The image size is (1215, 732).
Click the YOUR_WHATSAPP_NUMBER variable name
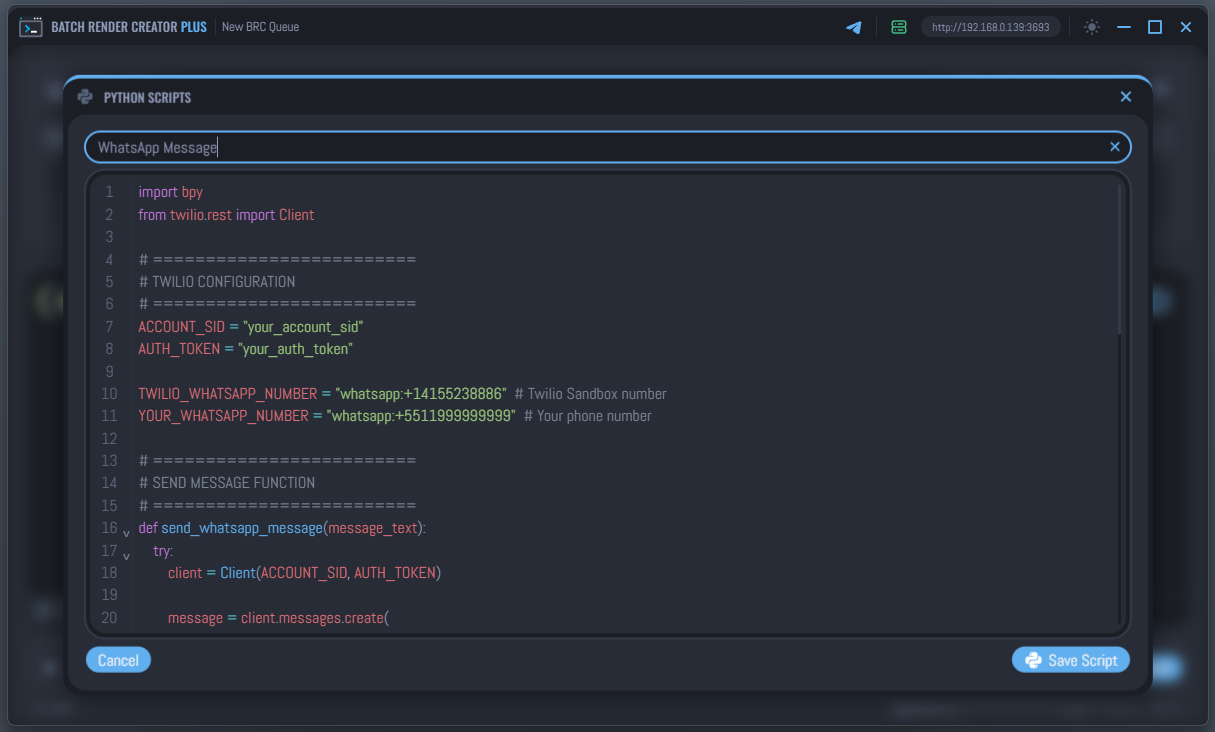pos(223,416)
